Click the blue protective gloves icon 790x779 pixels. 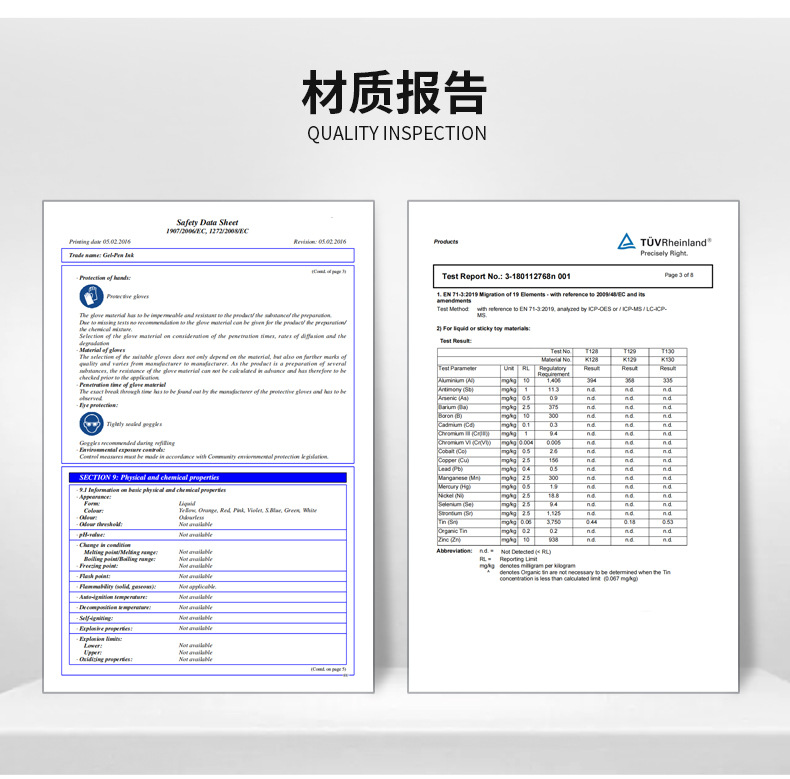tap(91, 296)
